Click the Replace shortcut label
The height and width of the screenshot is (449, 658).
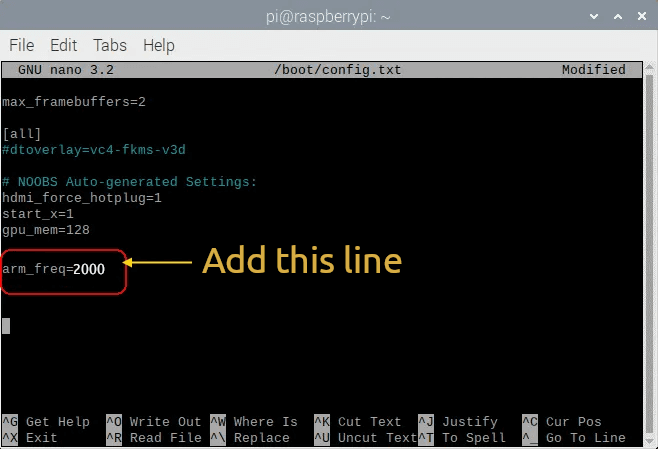point(261,438)
